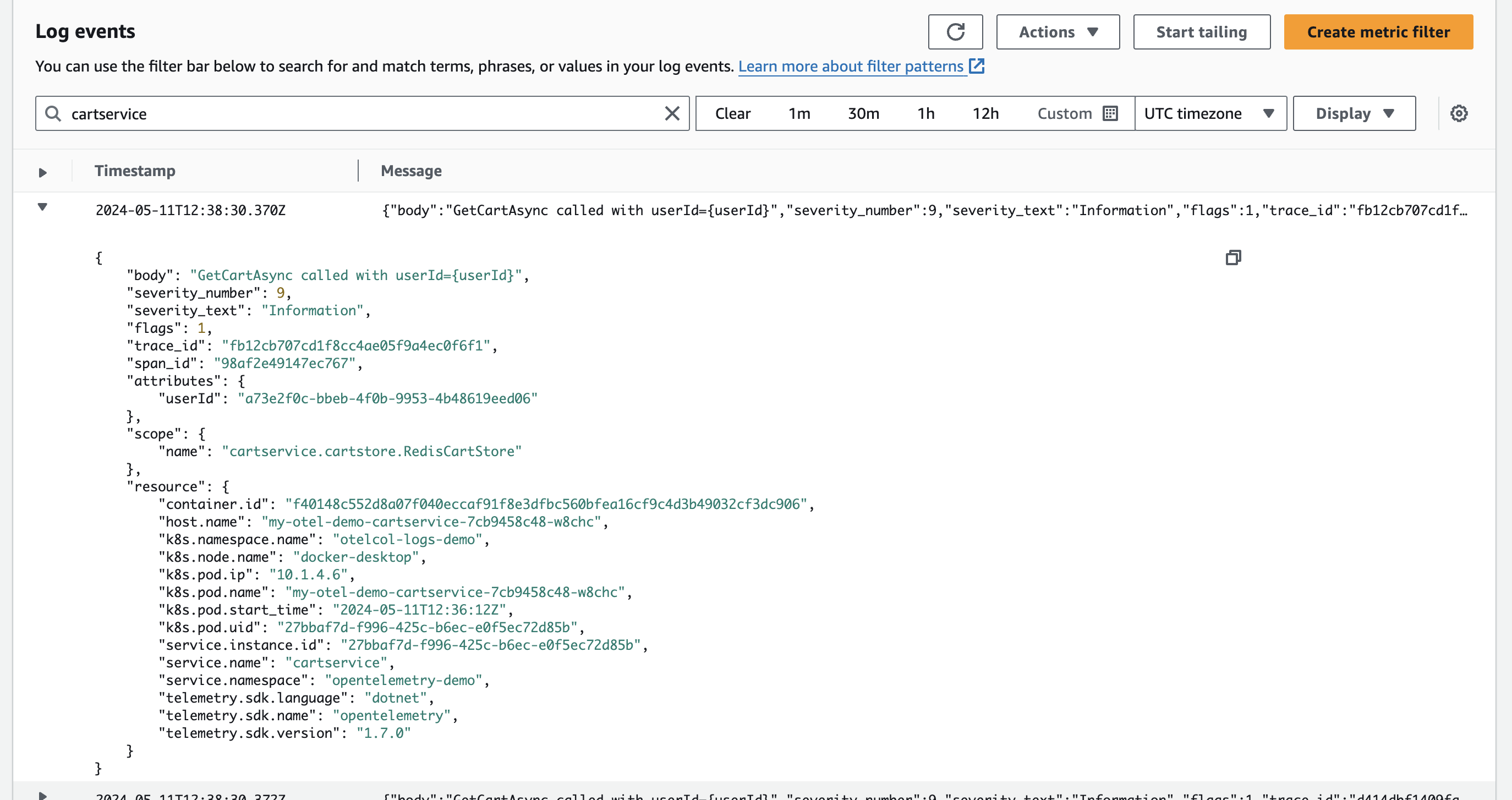Click Create metric filter button
This screenshot has height=800, width=1512.
[1378, 32]
